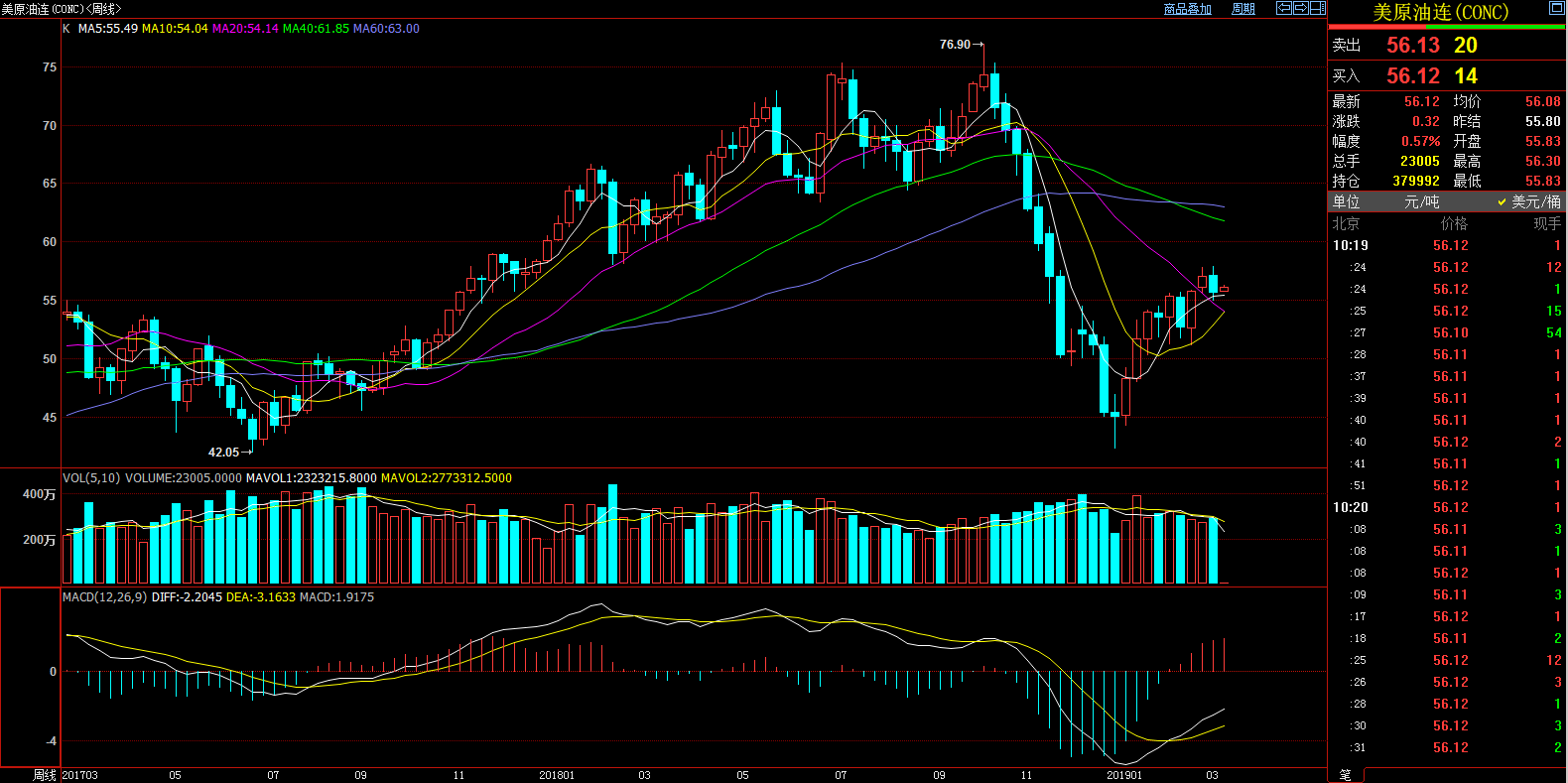Viewport: 1568px width, 783px height.
Task: Click the 201901 date on time axis
Action: click(x=1124, y=776)
